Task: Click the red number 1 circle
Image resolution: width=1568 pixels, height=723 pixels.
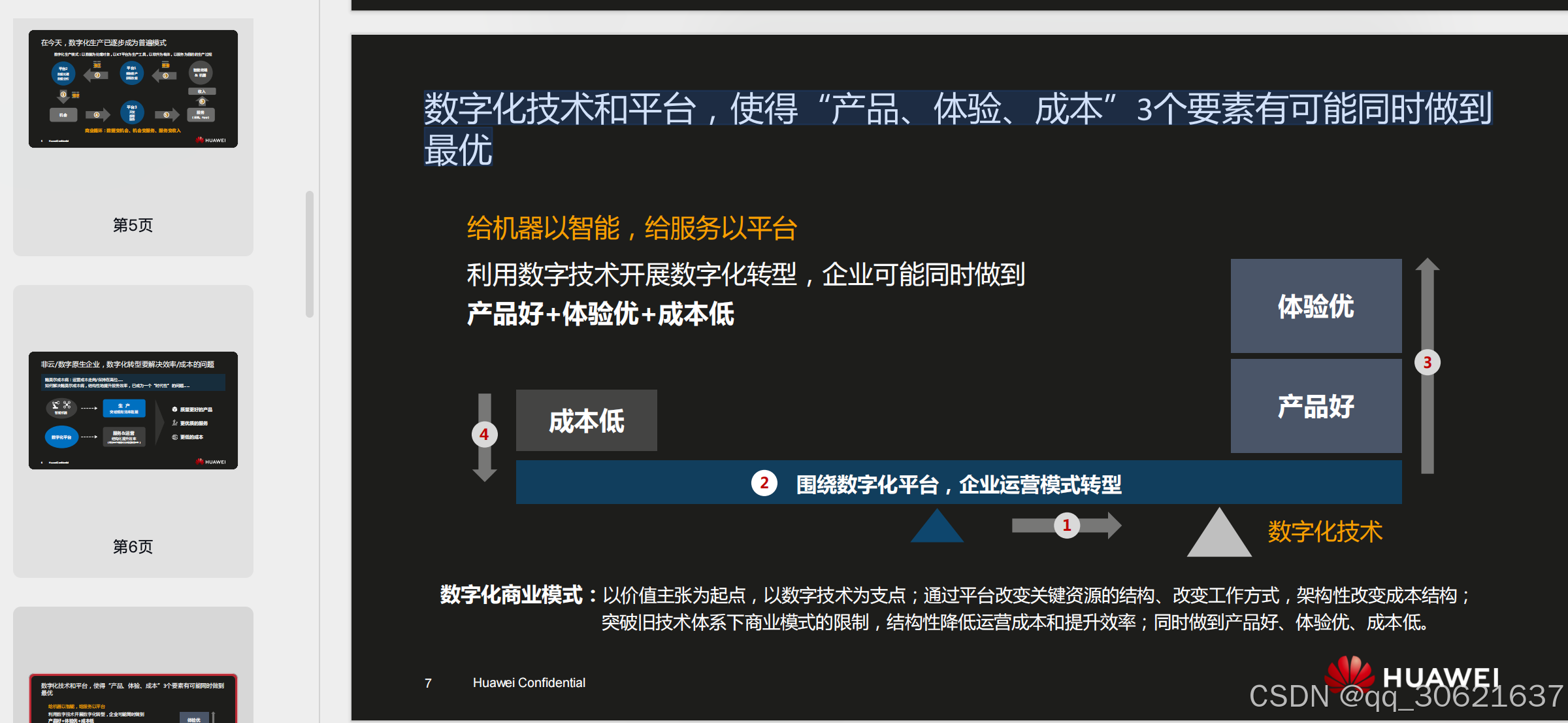Action: tap(1066, 526)
